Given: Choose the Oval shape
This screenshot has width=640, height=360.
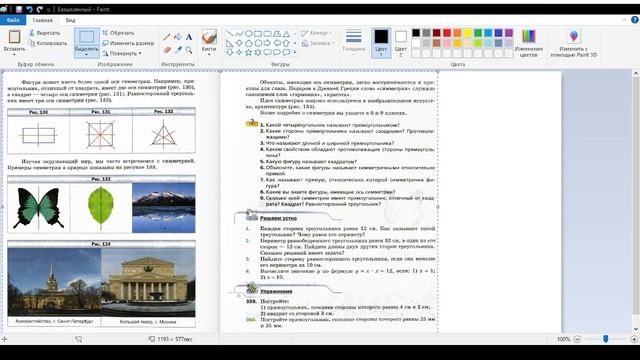Looking at the screenshot, I should (249, 33).
